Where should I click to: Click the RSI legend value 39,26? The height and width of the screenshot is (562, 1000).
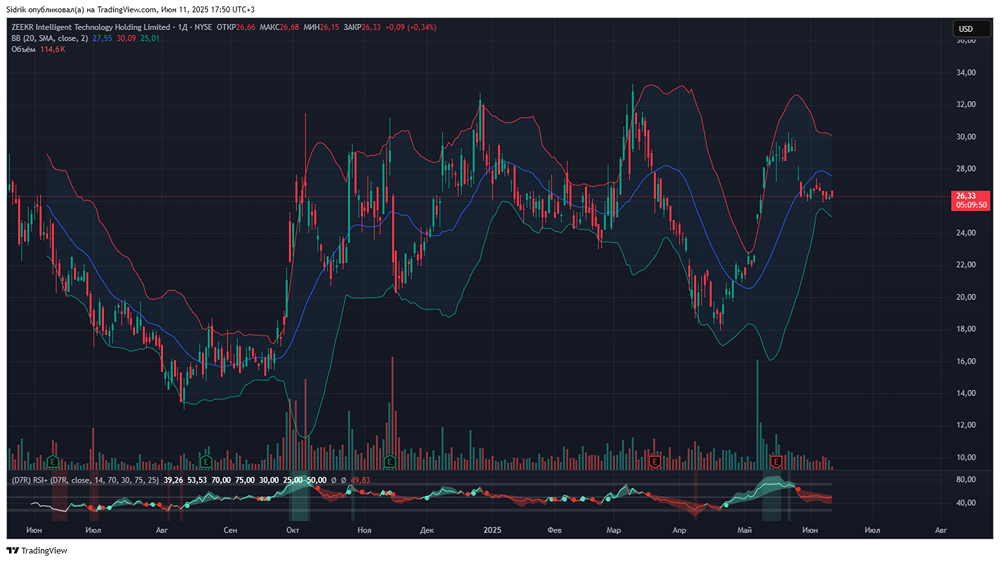(x=173, y=480)
